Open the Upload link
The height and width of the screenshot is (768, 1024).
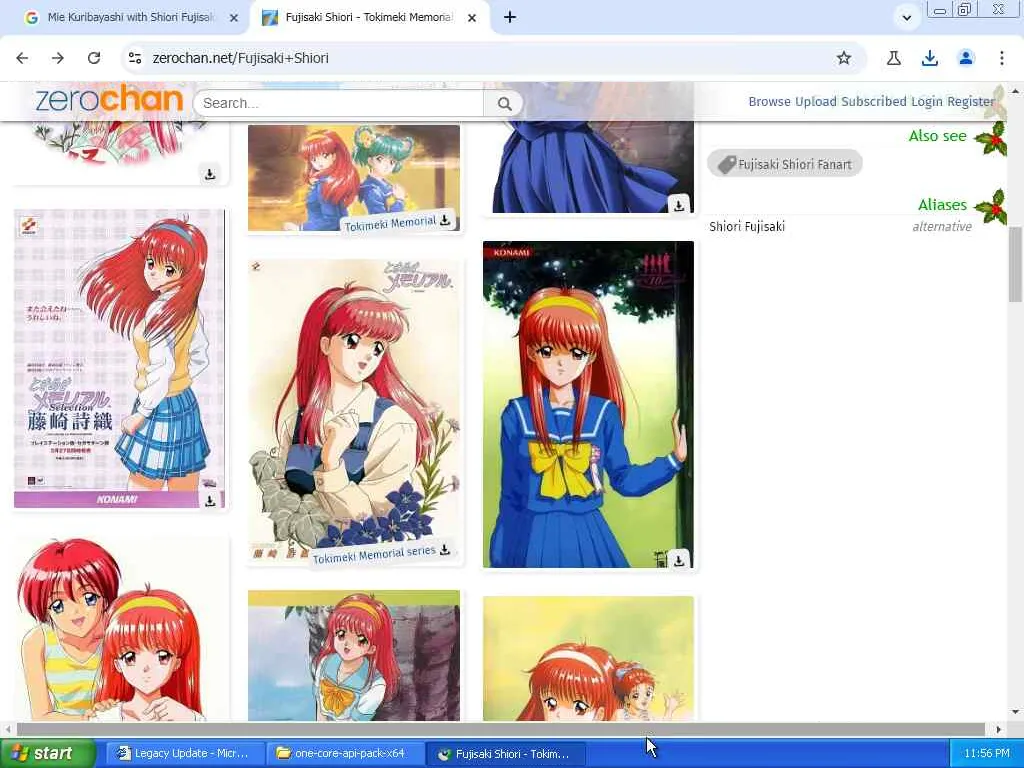coord(816,101)
